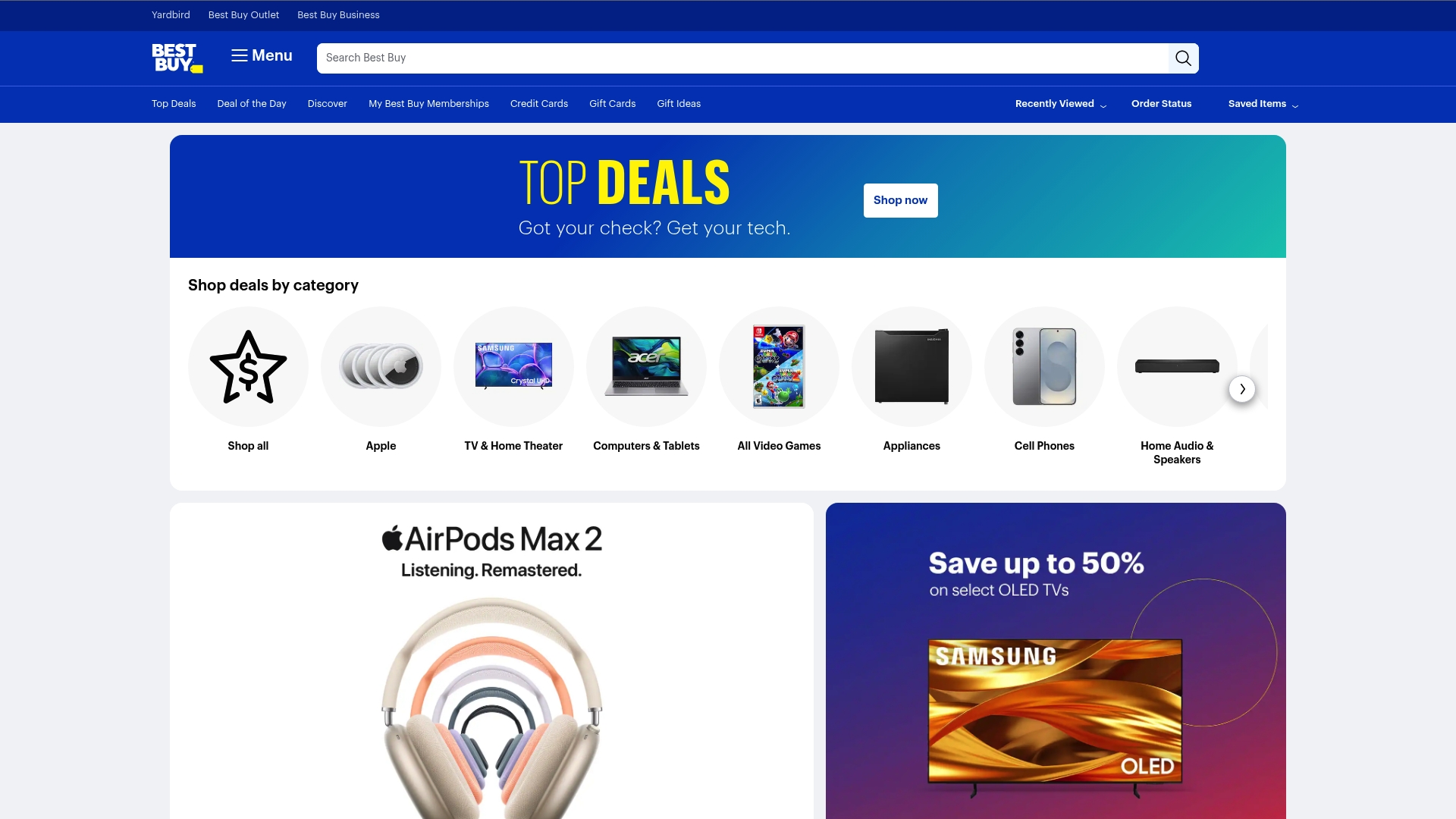Click the Shop now button

900,200
